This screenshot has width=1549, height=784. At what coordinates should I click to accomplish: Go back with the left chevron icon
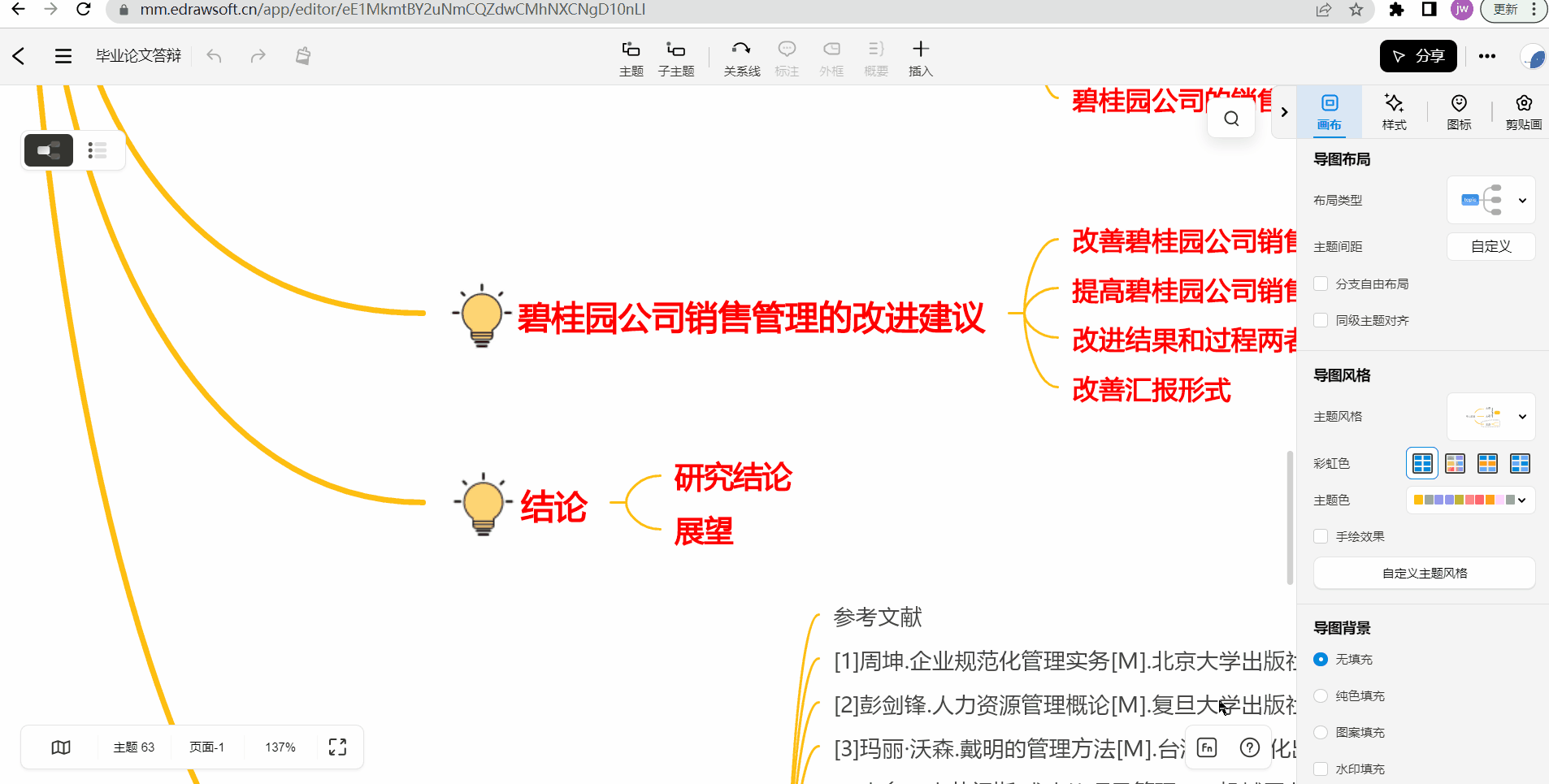point(19,56)
